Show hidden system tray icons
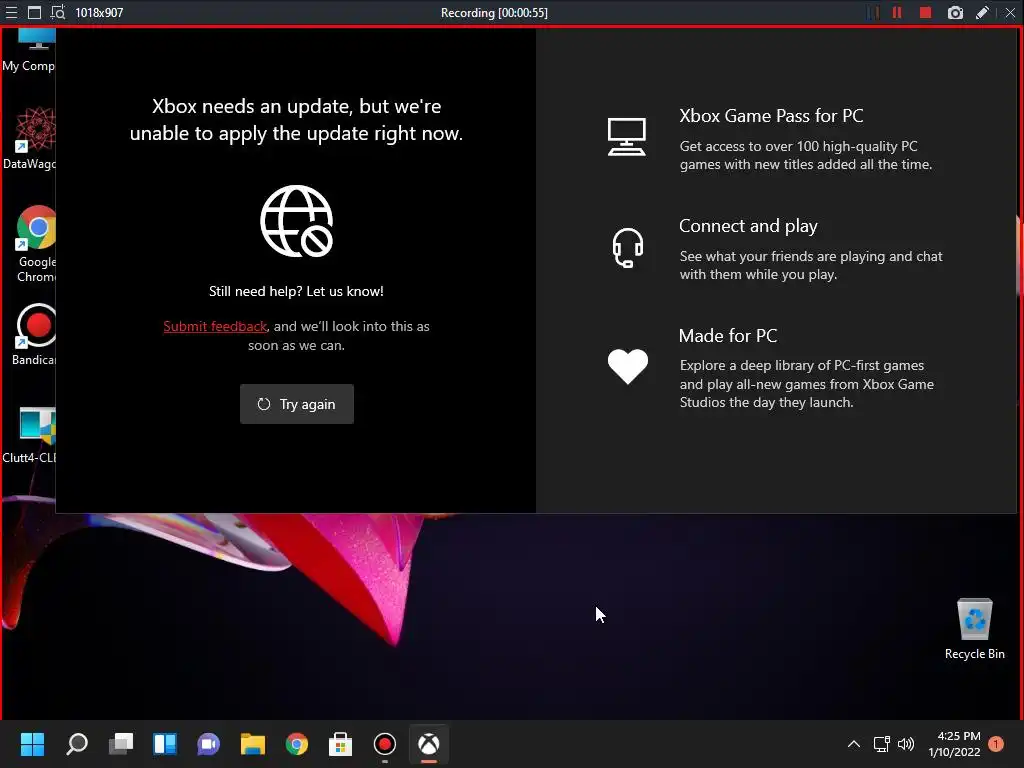 click(x=854, y=744)
